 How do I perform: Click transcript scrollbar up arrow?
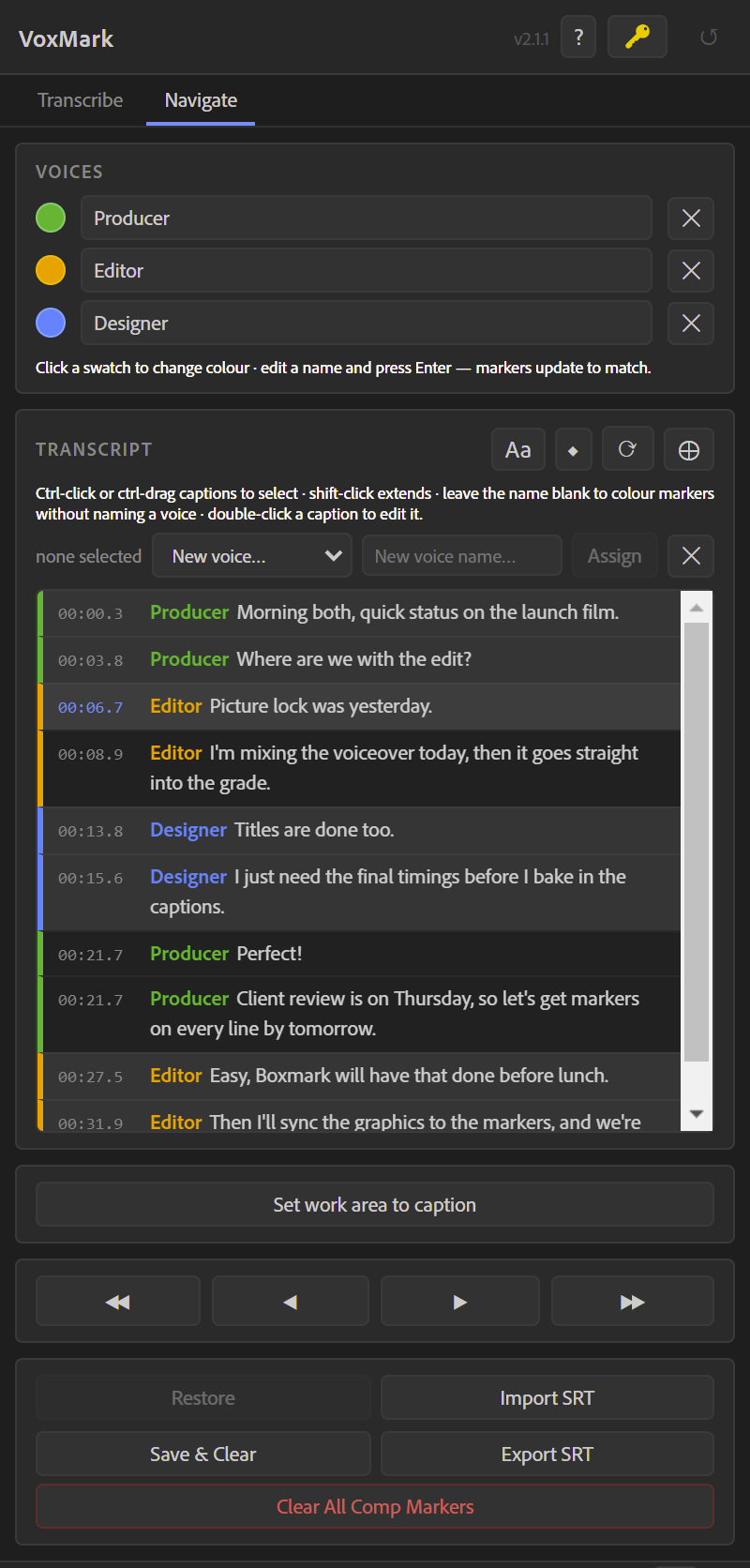coord(697,608)
